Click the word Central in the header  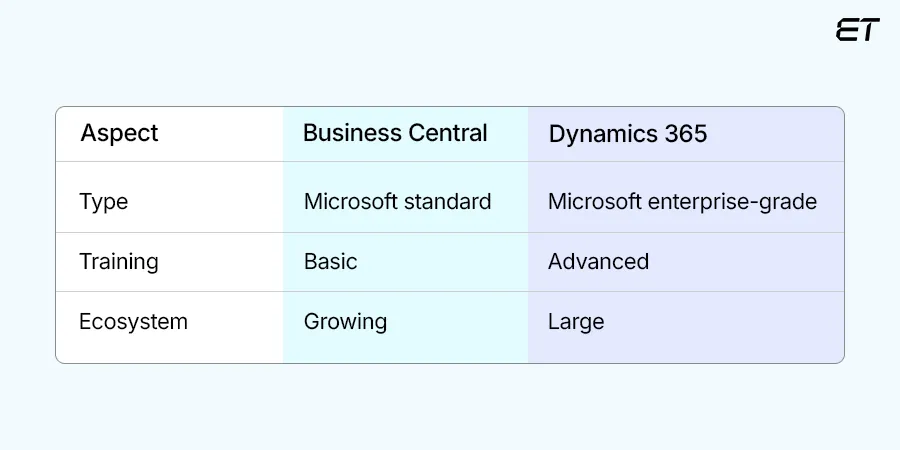448,133
